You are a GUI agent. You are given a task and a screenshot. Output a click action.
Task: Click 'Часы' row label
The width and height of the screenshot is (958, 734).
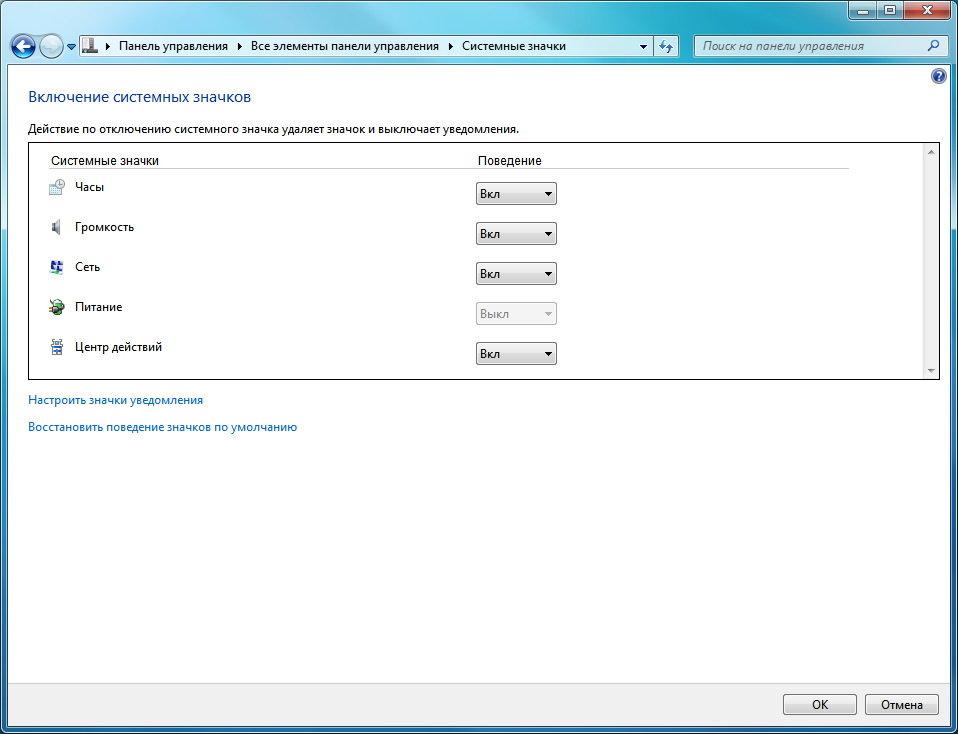[x=89, y=187]
